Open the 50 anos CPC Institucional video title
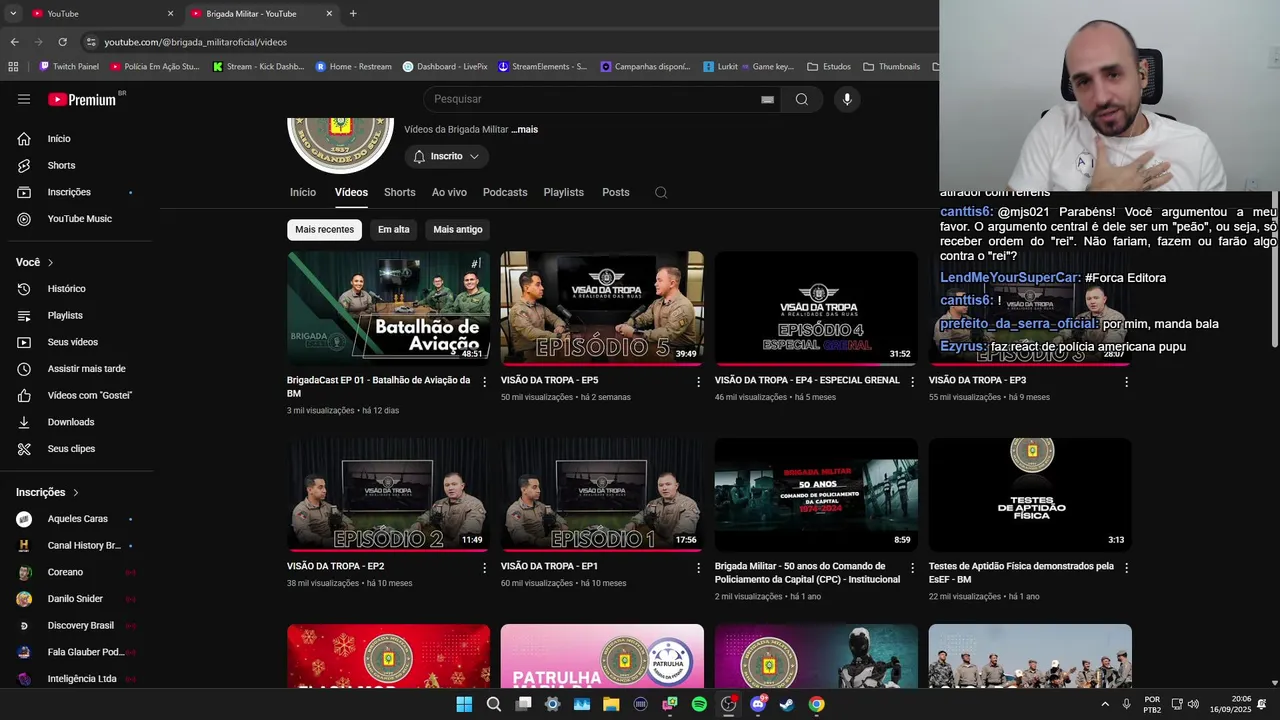The width and height of the screenshot is (1280, 720). point(807,573)
